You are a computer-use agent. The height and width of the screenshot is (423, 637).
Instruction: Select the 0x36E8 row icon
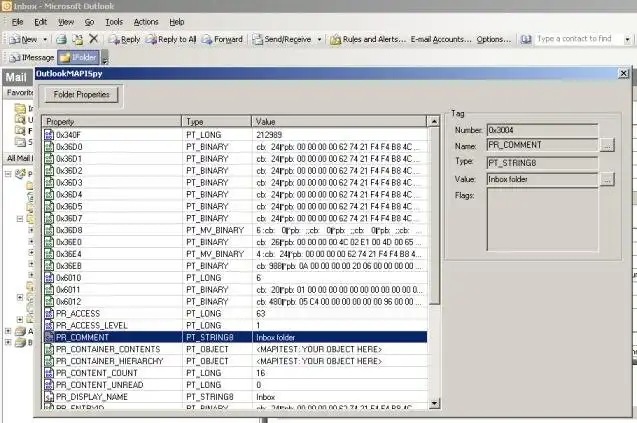pos(49,266)
